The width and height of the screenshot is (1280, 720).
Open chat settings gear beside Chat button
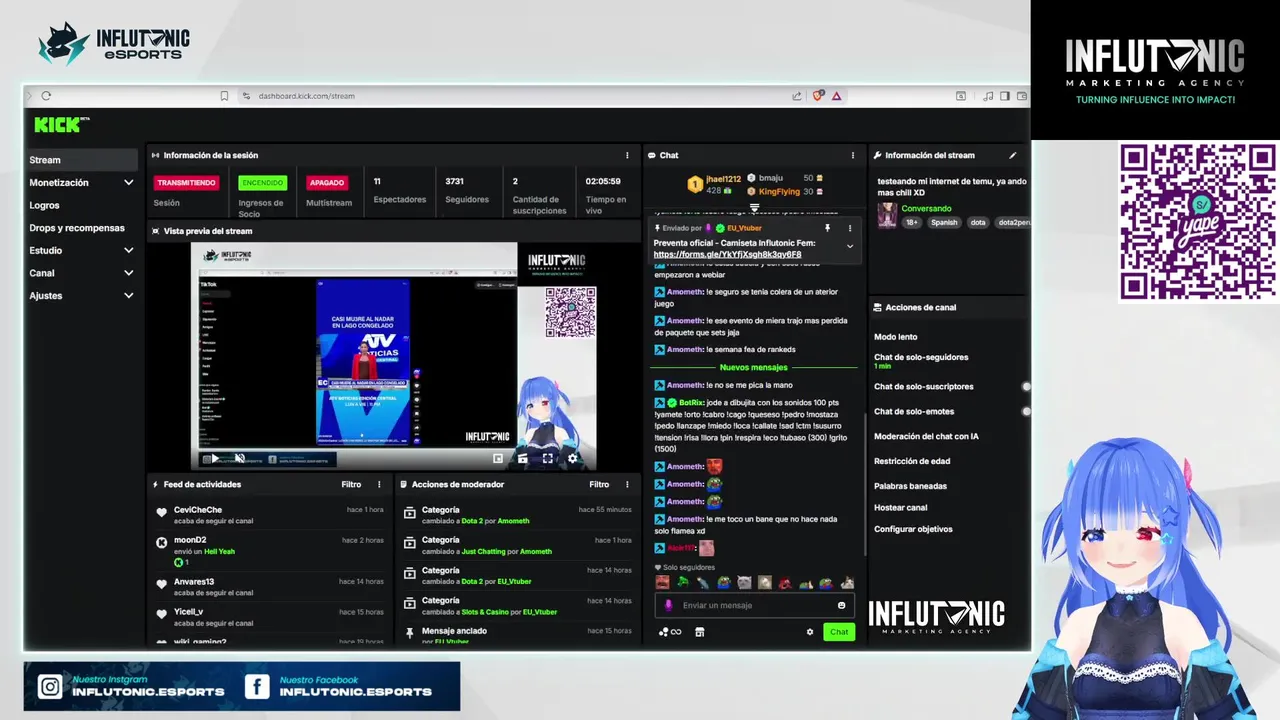pyautogui.click(x=810, y=632)
